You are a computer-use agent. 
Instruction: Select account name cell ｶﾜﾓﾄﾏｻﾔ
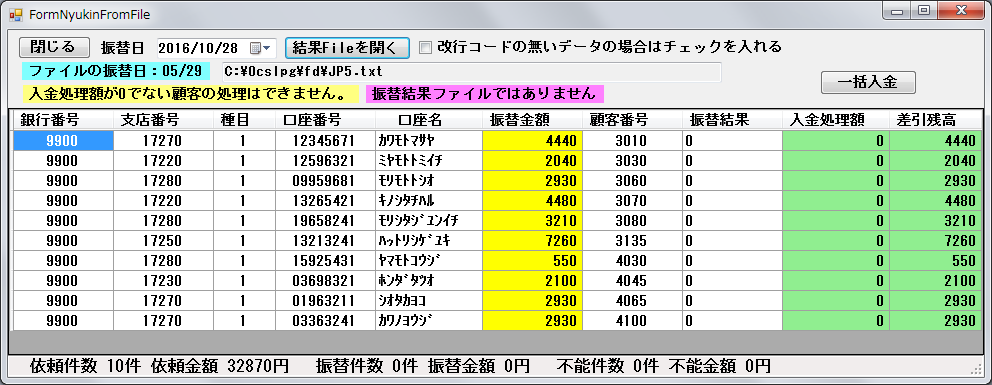[x=429, y=140]
